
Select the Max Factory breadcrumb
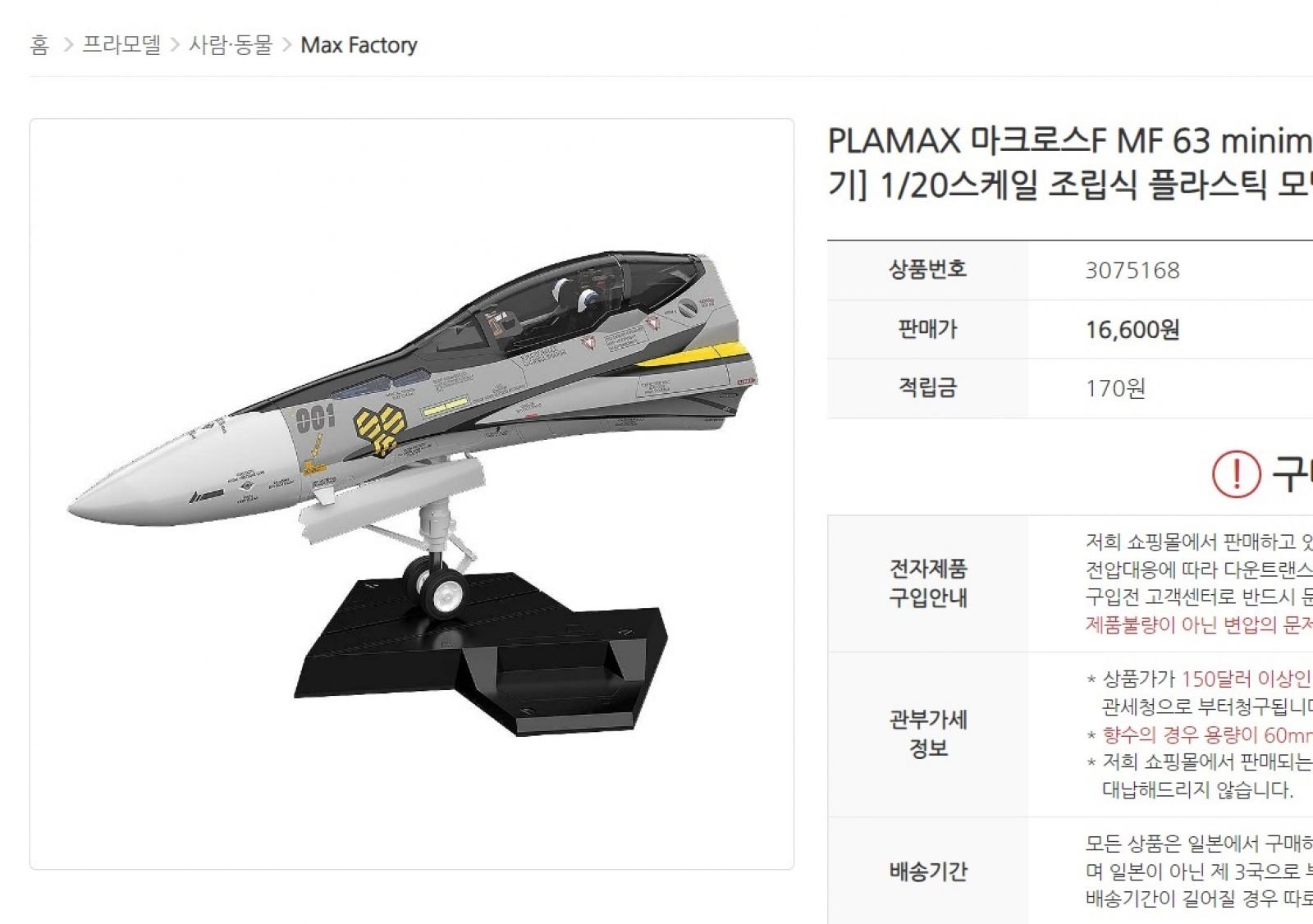[359, 45]
